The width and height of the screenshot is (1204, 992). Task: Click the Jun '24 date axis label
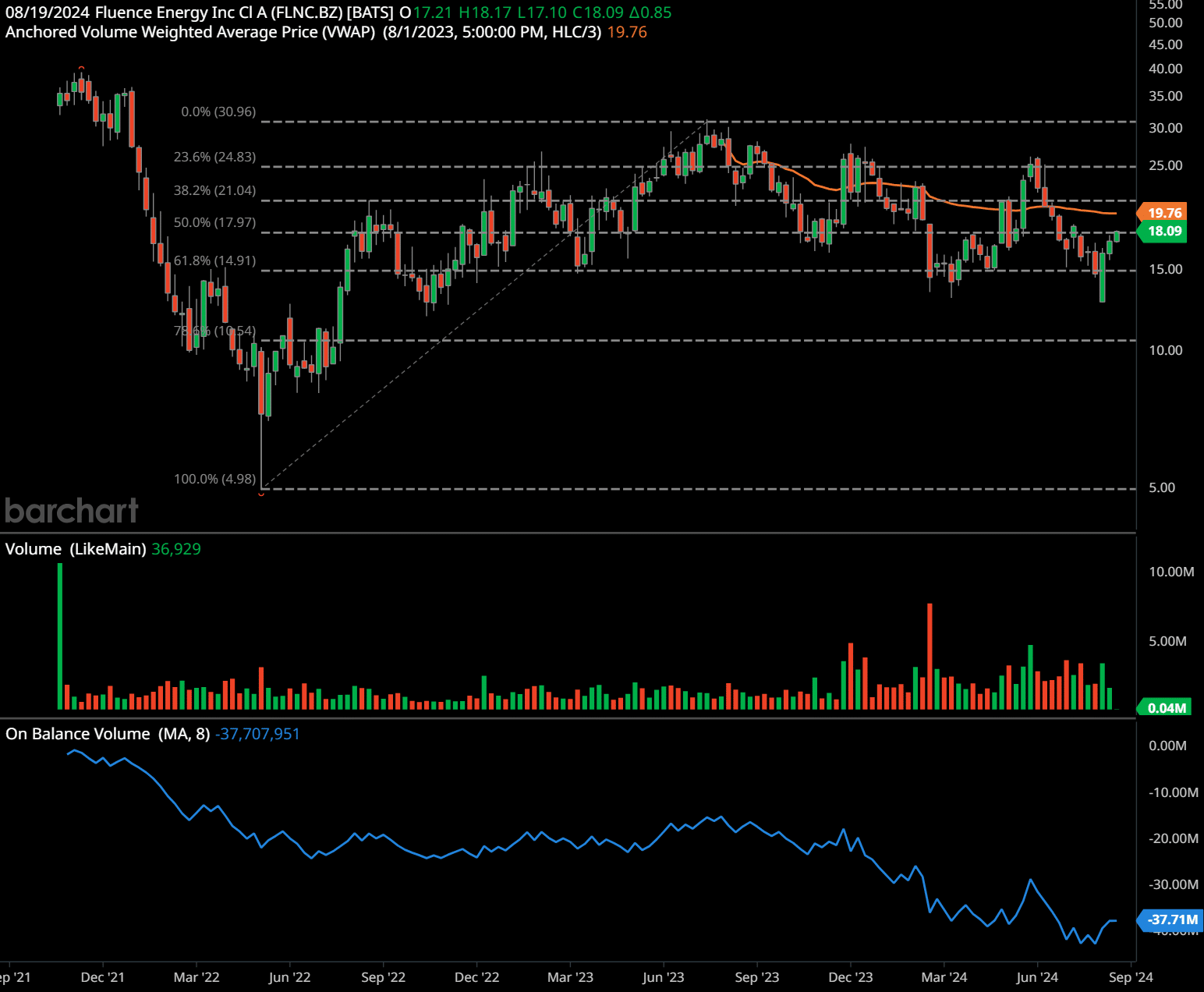[1037, 977]
